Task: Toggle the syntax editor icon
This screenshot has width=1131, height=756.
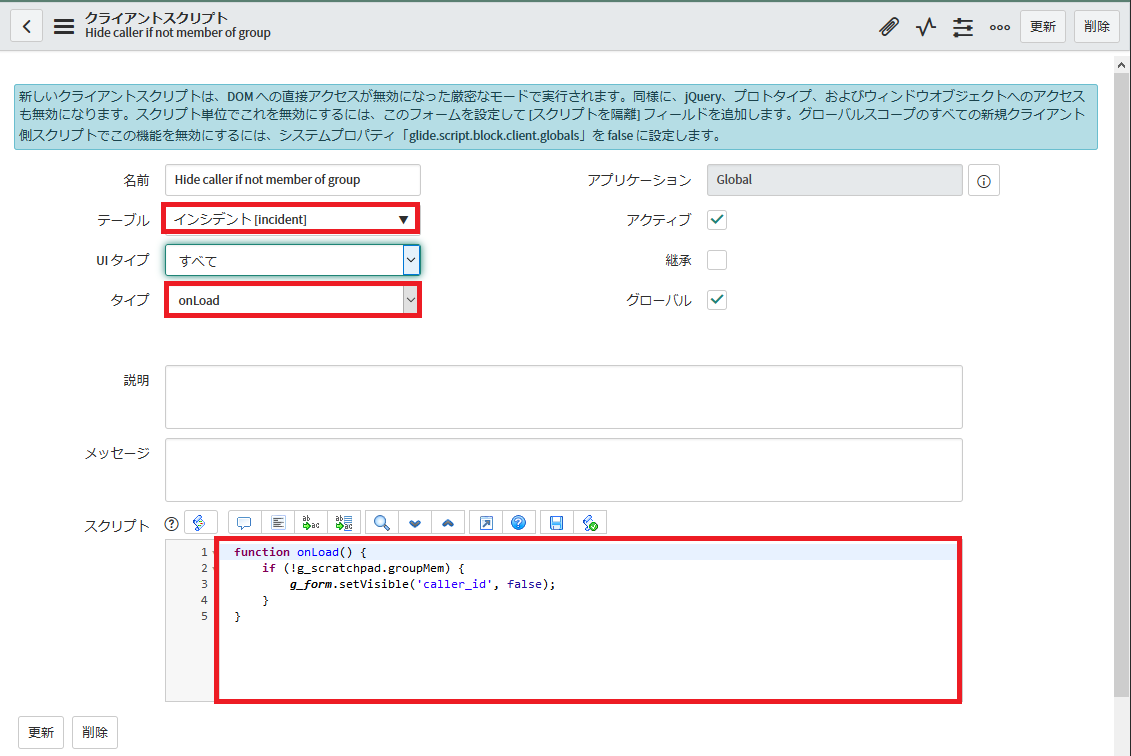Action: tap(201, 522)
